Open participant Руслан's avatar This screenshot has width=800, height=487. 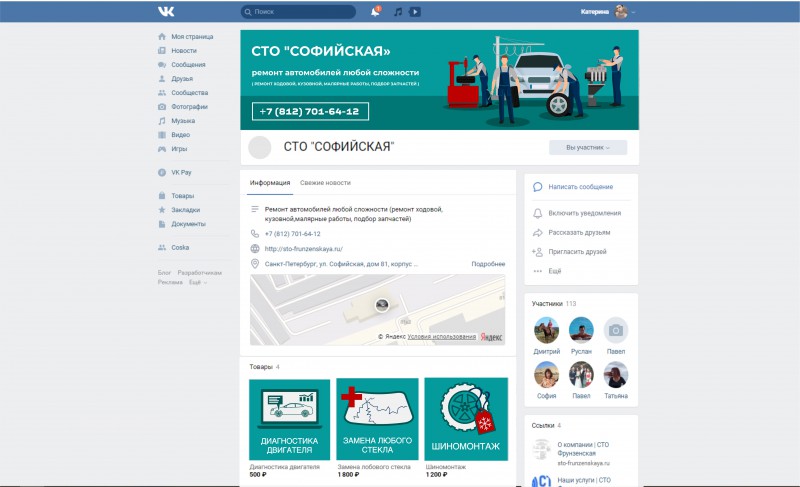pos(581,330)
